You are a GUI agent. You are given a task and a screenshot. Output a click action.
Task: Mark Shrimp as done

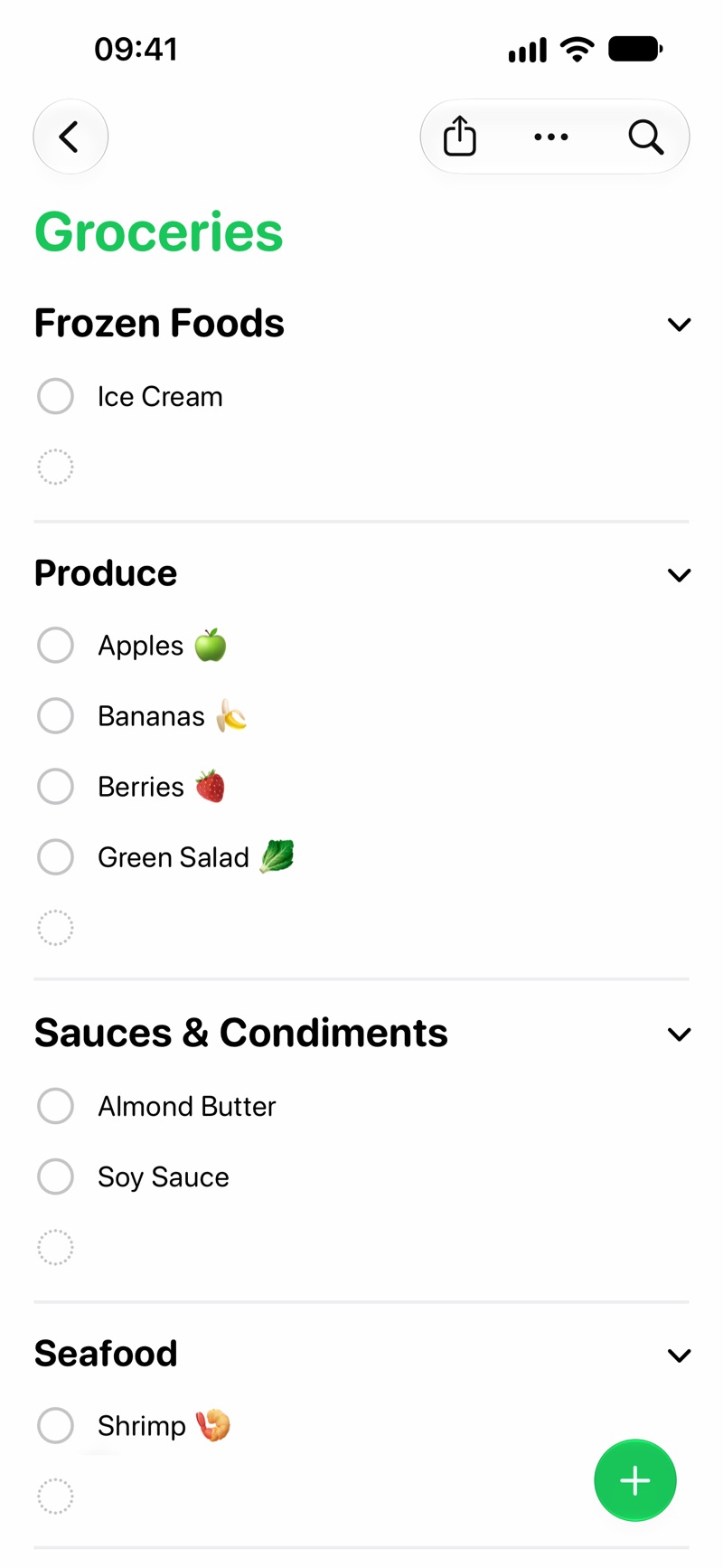click(55, 1425)
